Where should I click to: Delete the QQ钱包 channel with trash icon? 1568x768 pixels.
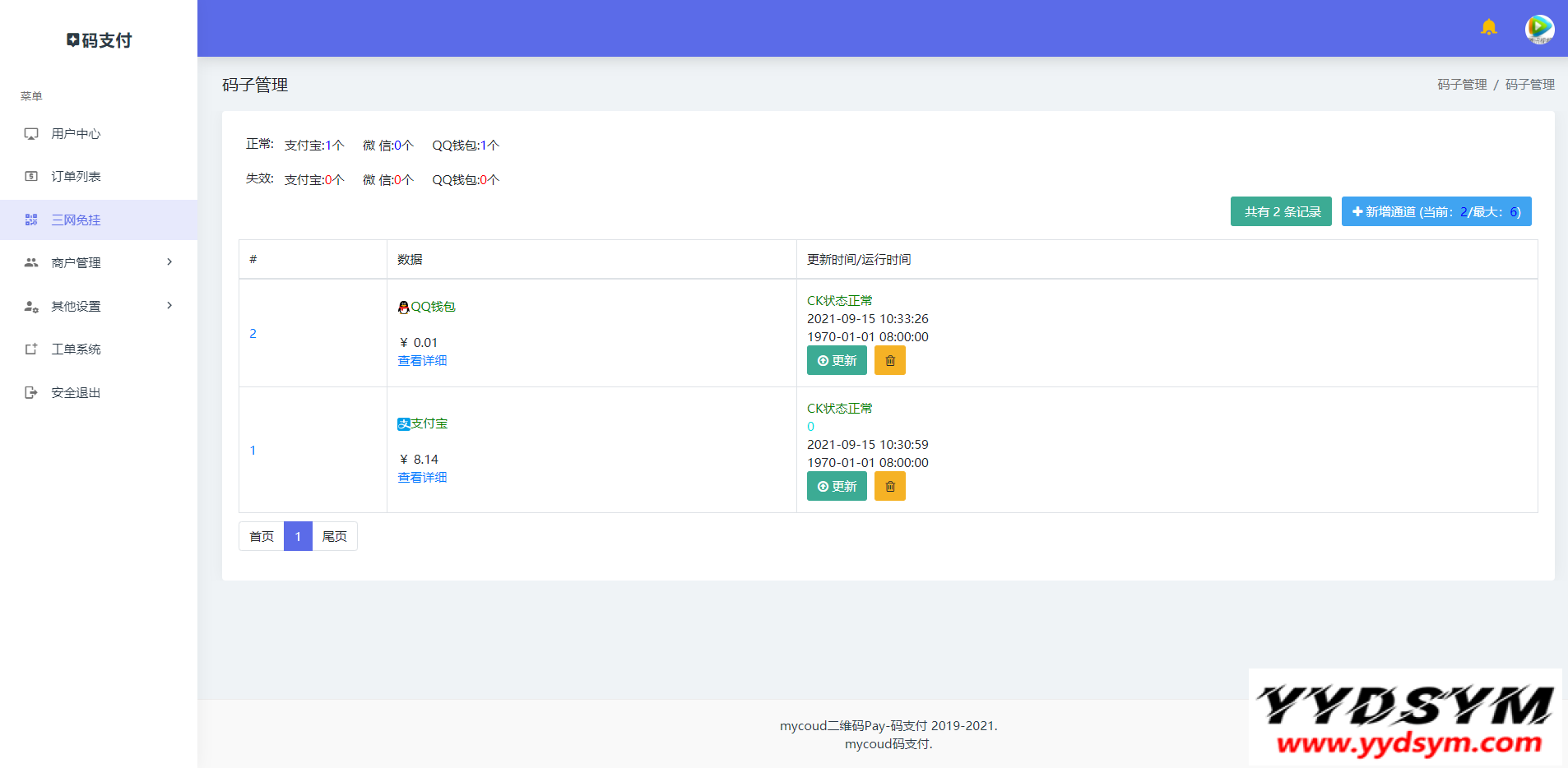pyautogui.click(x=889, y=361)
